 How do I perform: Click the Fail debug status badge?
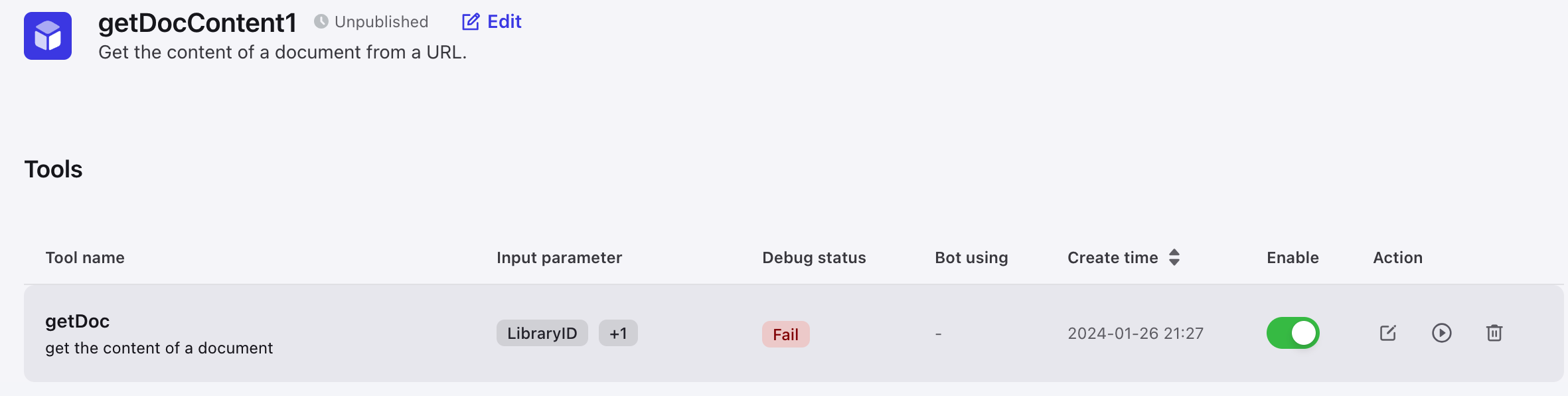pyautogui.click(x=786, y=334)
